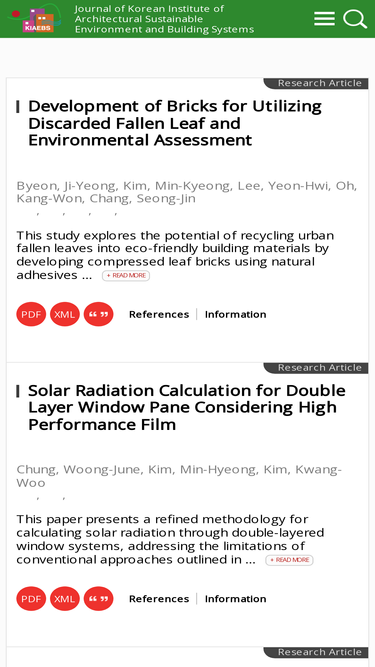The width and height of the screenshot is (375, 667).
Task: Expand READ MORE on the solar radiation abstract
Action: click(290, 560)
